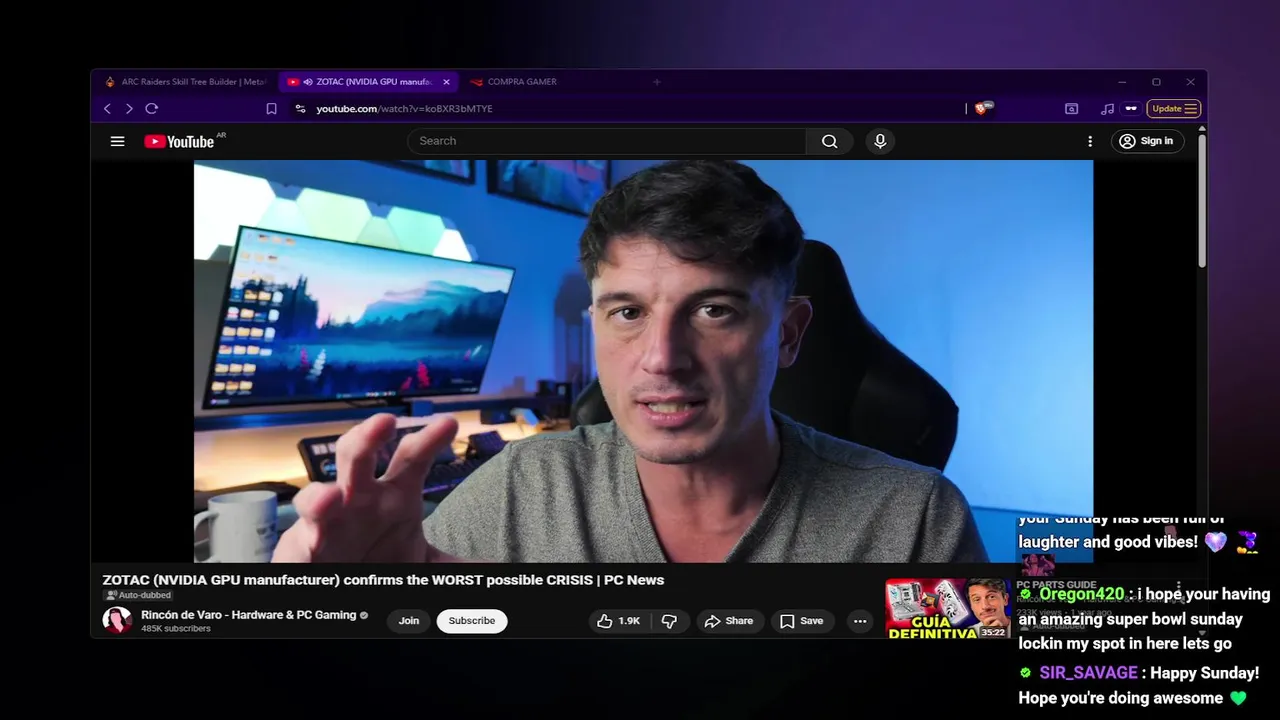Switch to COMPRA GAMER tab
The width and height of the screenshot is (1280, 720).
[x=521, y=82]
